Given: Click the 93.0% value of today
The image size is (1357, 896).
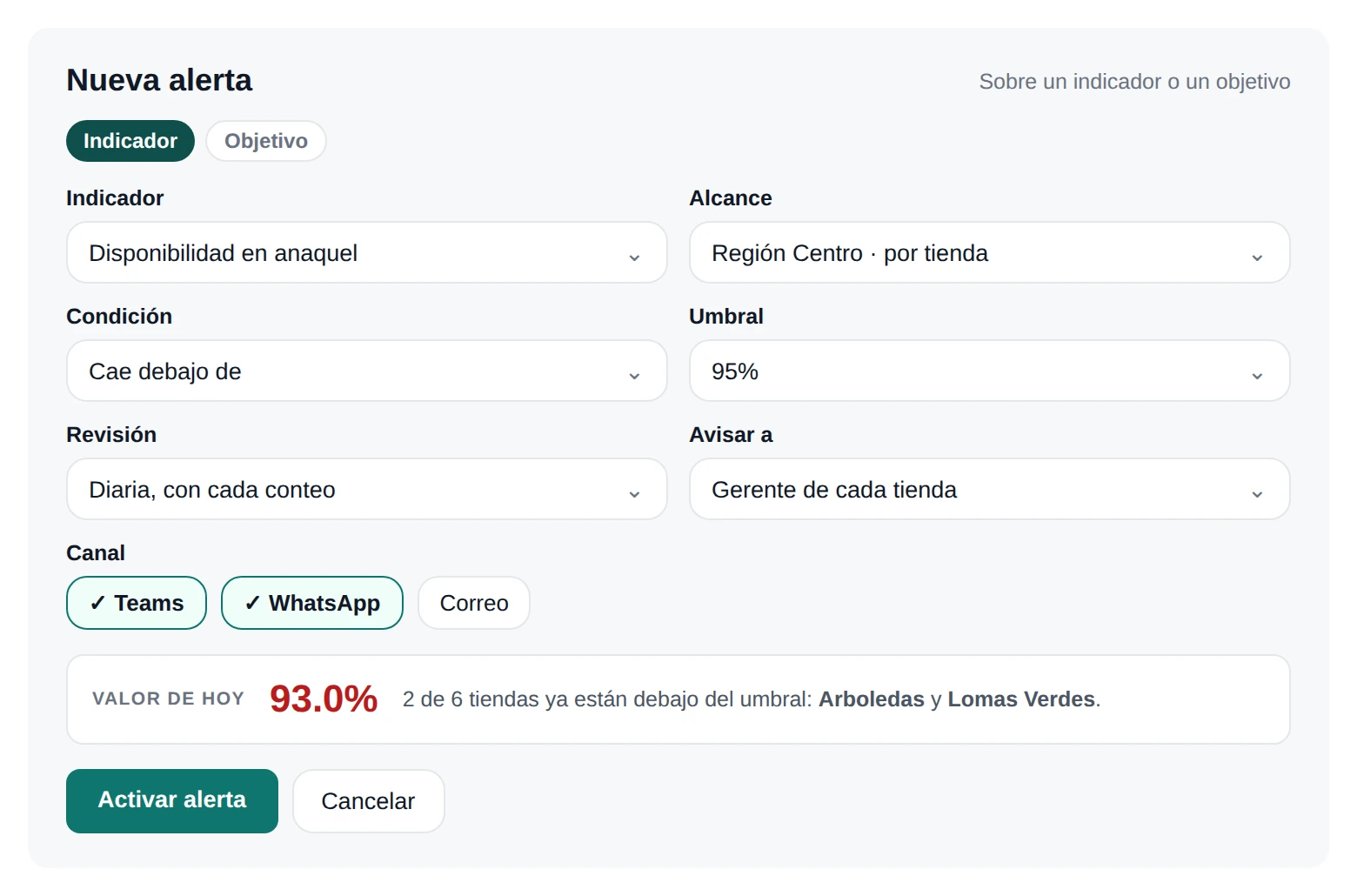Looking at the screenshot, I should coord(324,699).
